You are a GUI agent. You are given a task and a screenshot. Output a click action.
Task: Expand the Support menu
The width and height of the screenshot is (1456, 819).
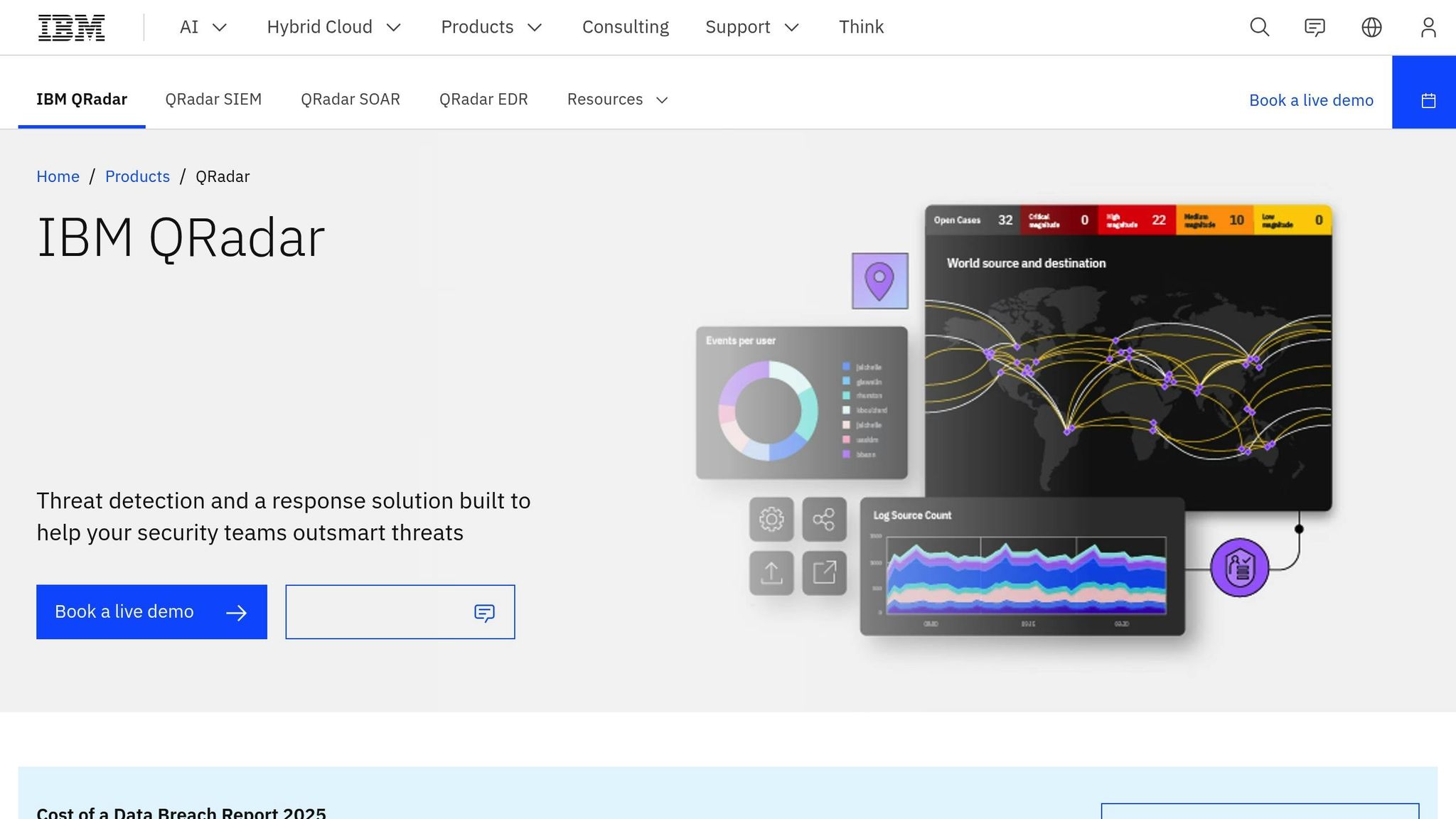pyautogui.click(x=753, y=27)
